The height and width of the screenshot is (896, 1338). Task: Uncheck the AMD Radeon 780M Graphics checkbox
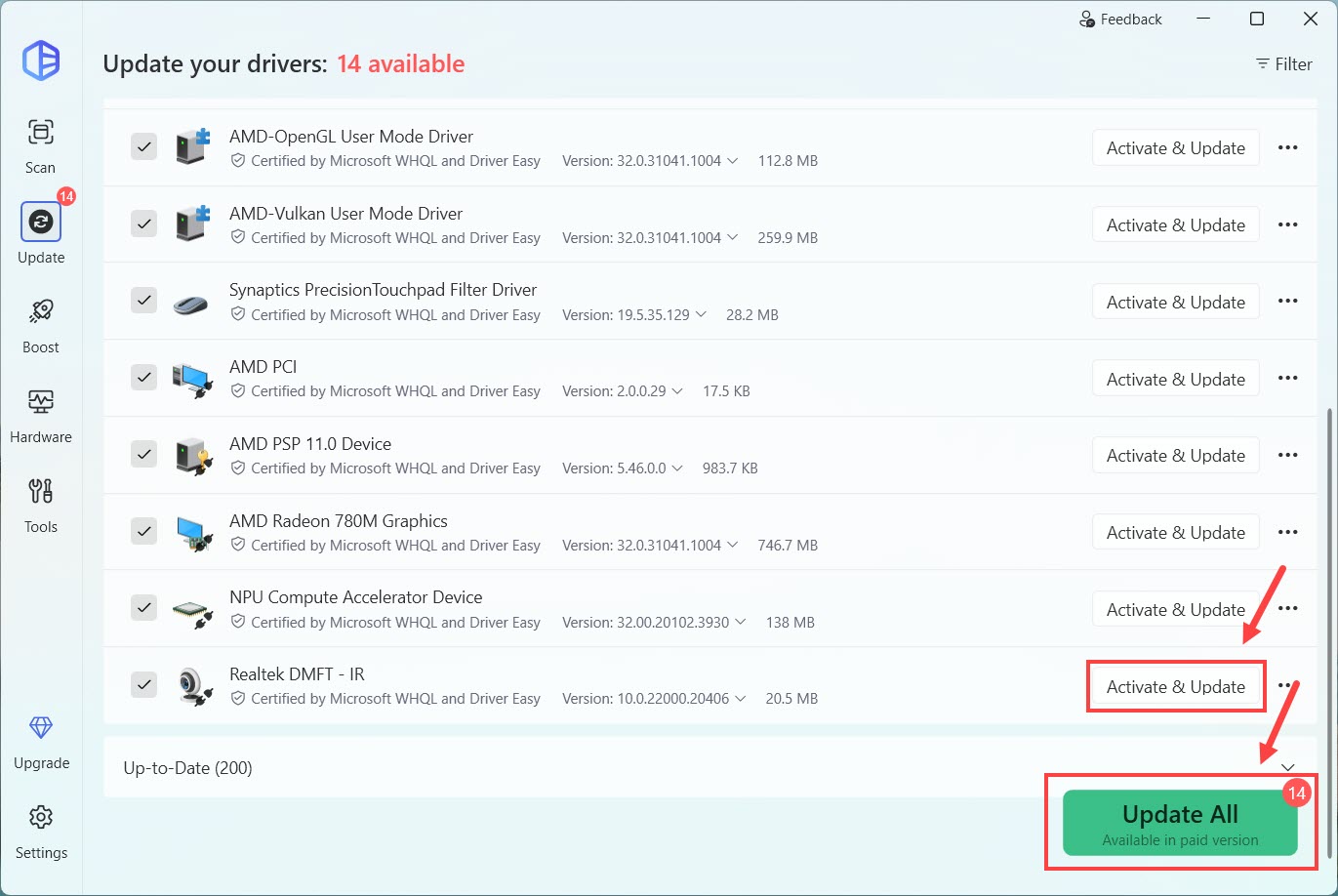pyautogui.click(x=144, y=532)
